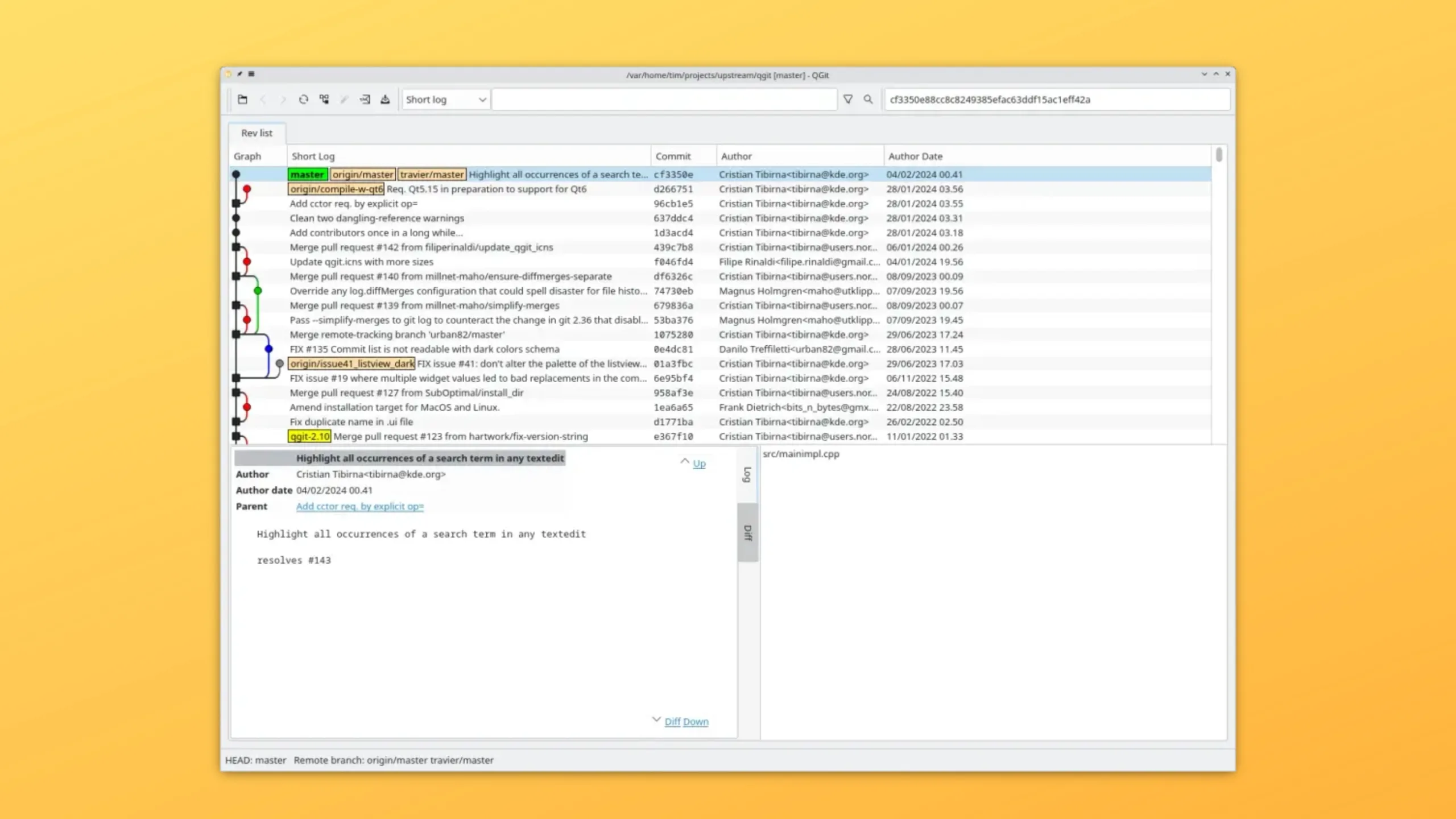Click the highlighted commit title in log pane

pos(430,458)
